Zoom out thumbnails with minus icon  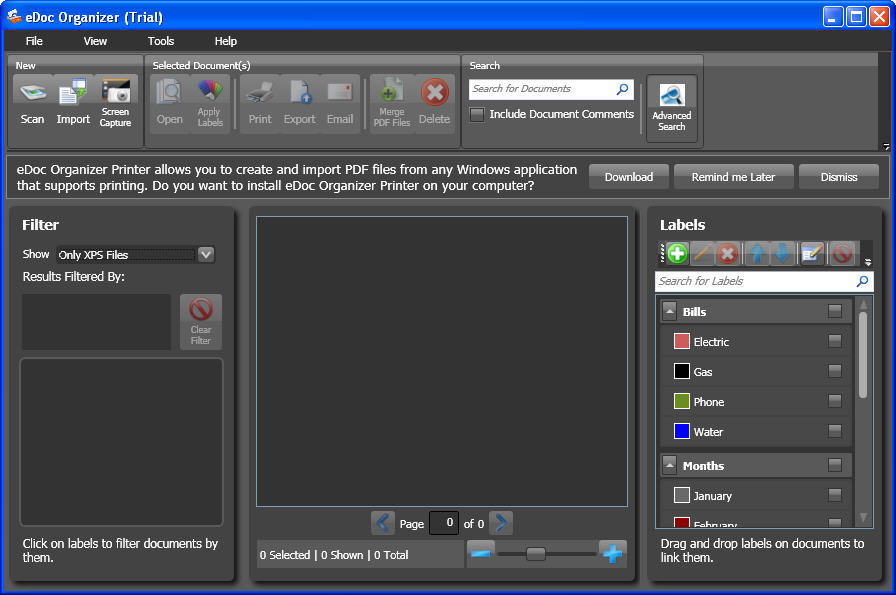pyautogui.click(x=481, y=553)
